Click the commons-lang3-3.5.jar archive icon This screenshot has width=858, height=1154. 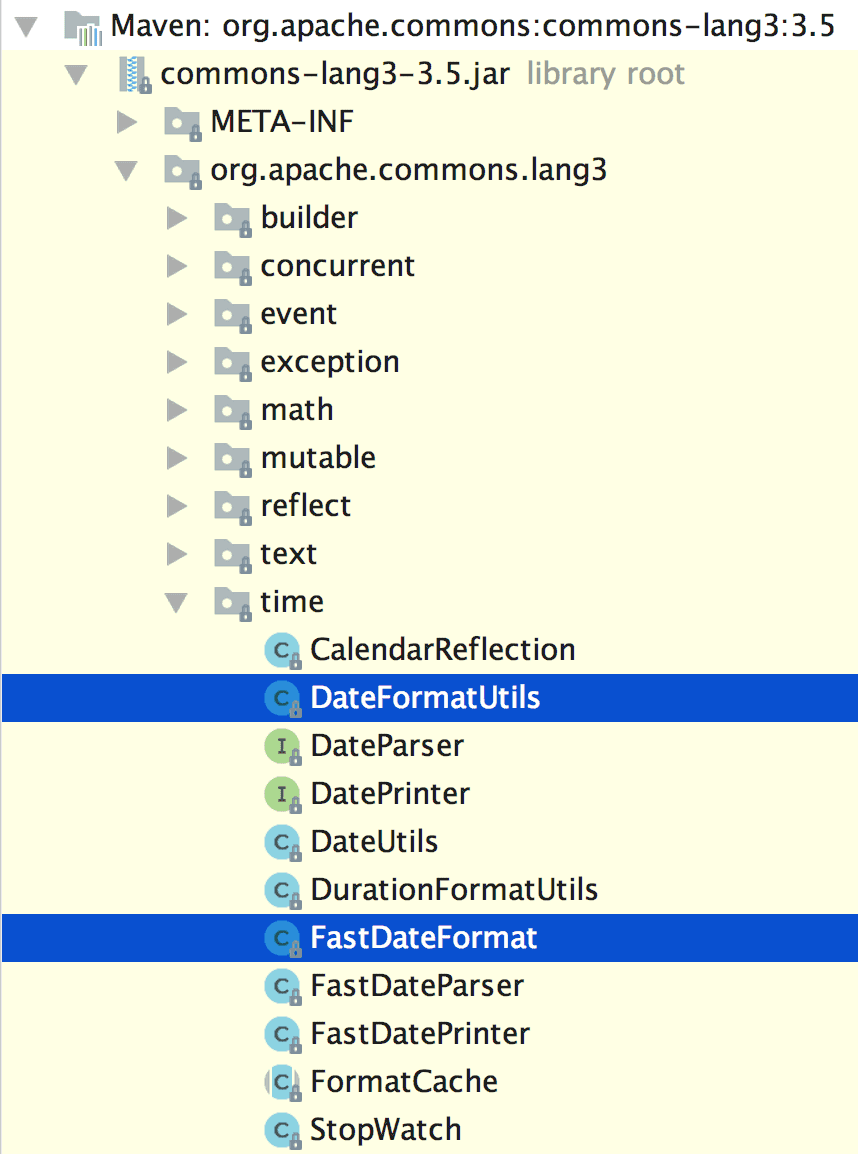pyautogui.click(x=134, y=75)
